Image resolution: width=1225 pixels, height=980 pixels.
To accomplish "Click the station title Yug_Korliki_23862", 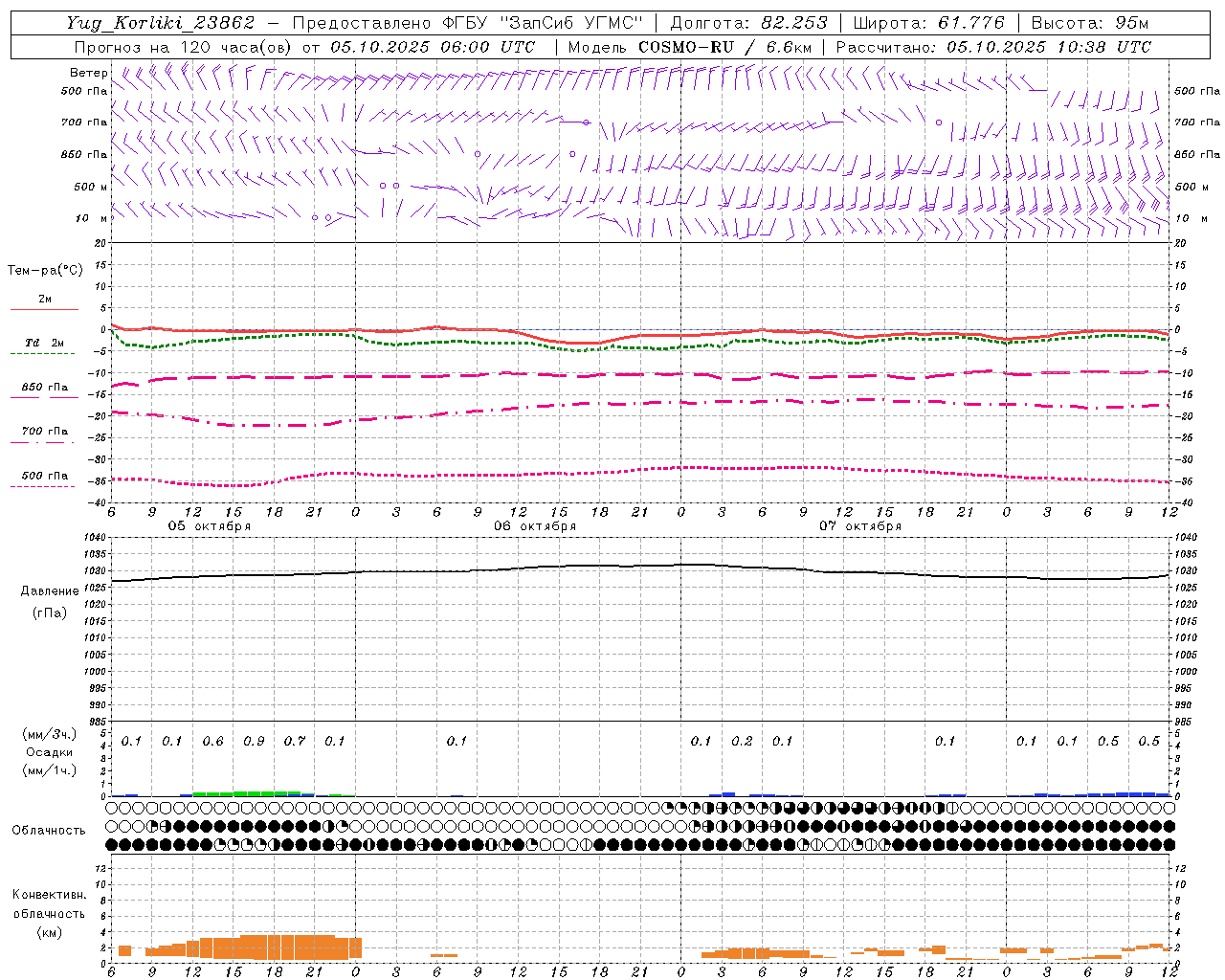I will pyautogui.click(x=161, y=23).
